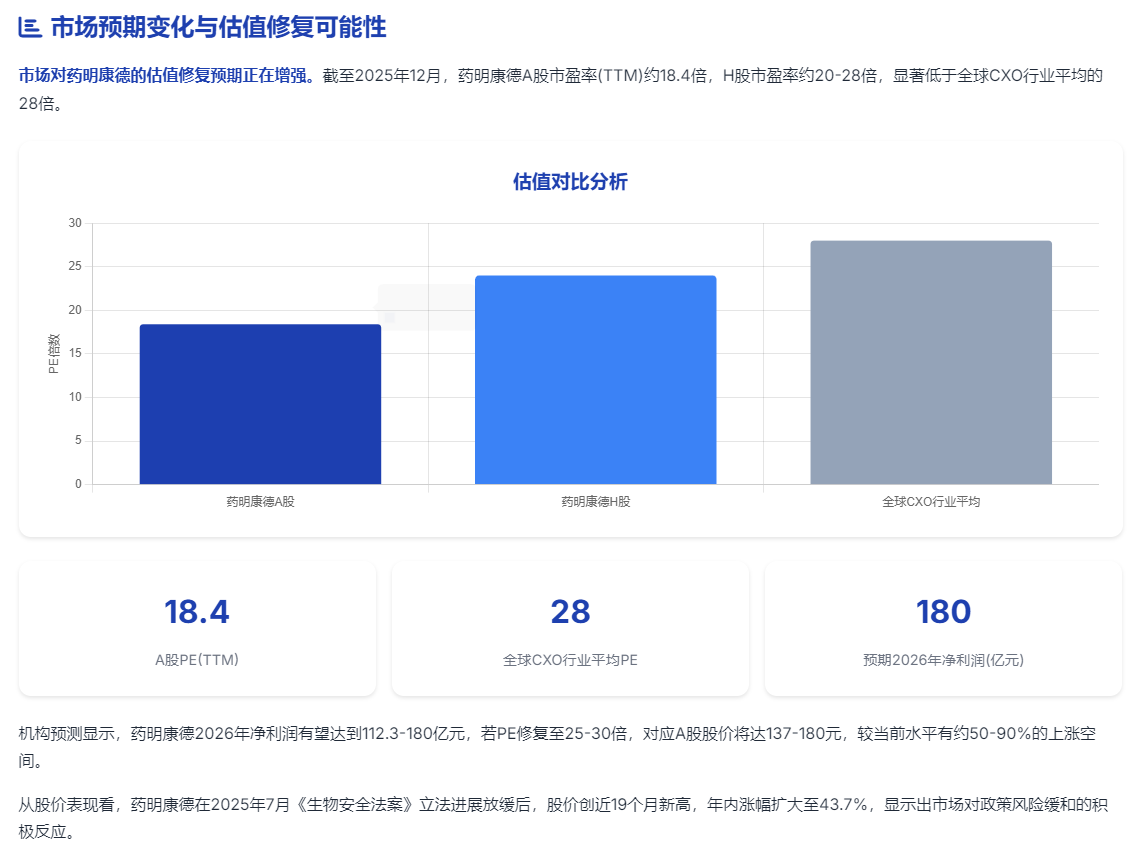Click the y-axis value 5

pos(79,440)
